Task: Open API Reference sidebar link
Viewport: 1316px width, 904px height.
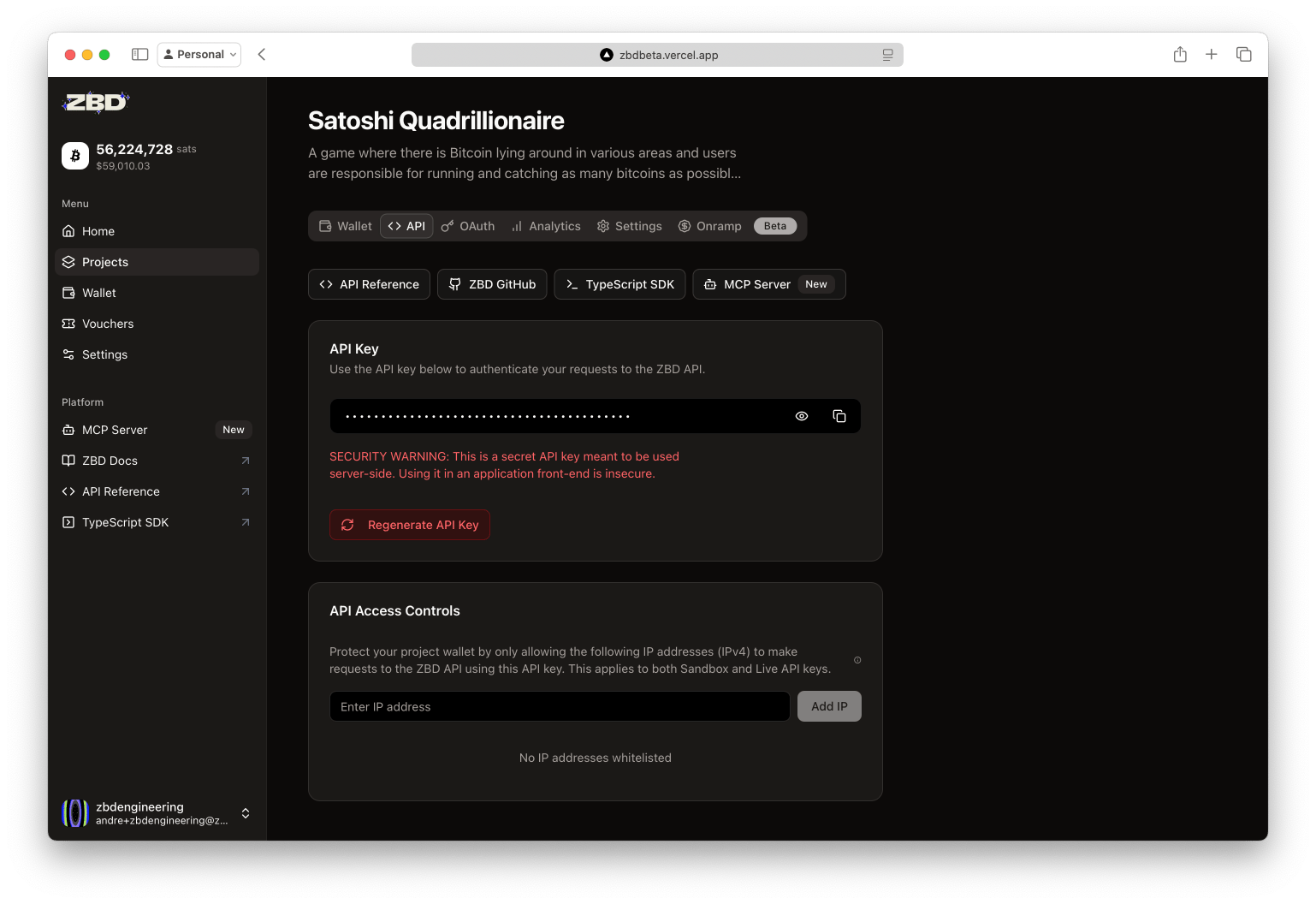Action: 157,491
